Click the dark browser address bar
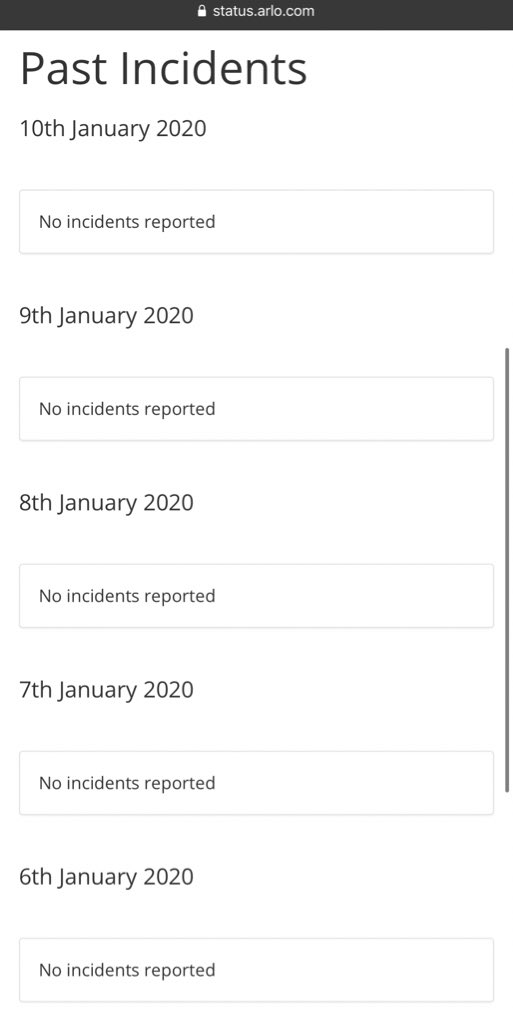This screenshot has width=513, height=1024. pyautogui.click(x=256, y=14)
